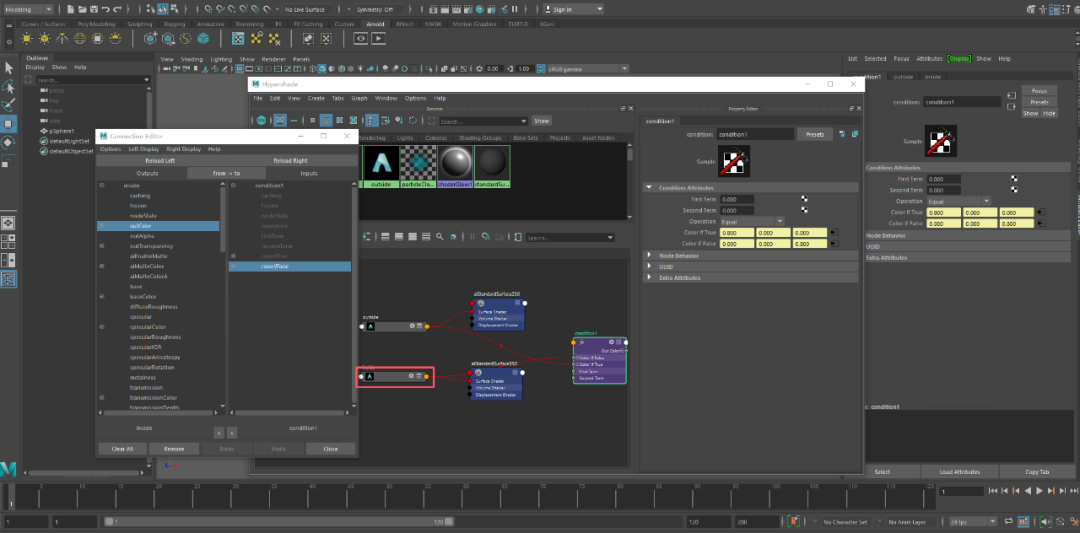This screenshot has height=533, width=1080.
Task: Activate the Move tool in toolbox
Action: tap(8, 124)
